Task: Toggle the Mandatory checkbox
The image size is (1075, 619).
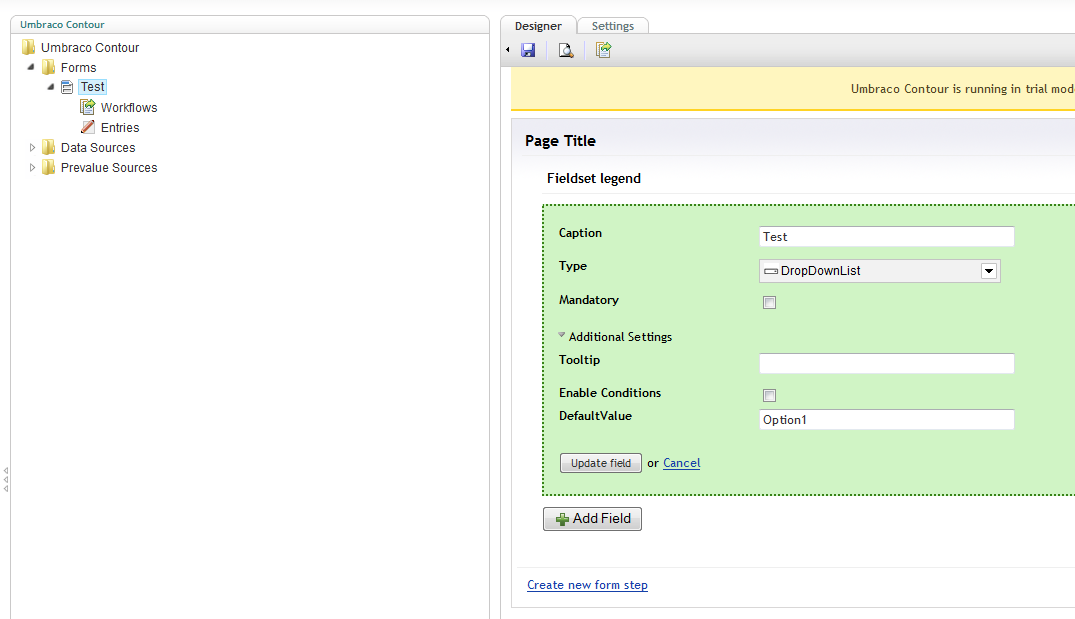Action: tap(769, 303)
